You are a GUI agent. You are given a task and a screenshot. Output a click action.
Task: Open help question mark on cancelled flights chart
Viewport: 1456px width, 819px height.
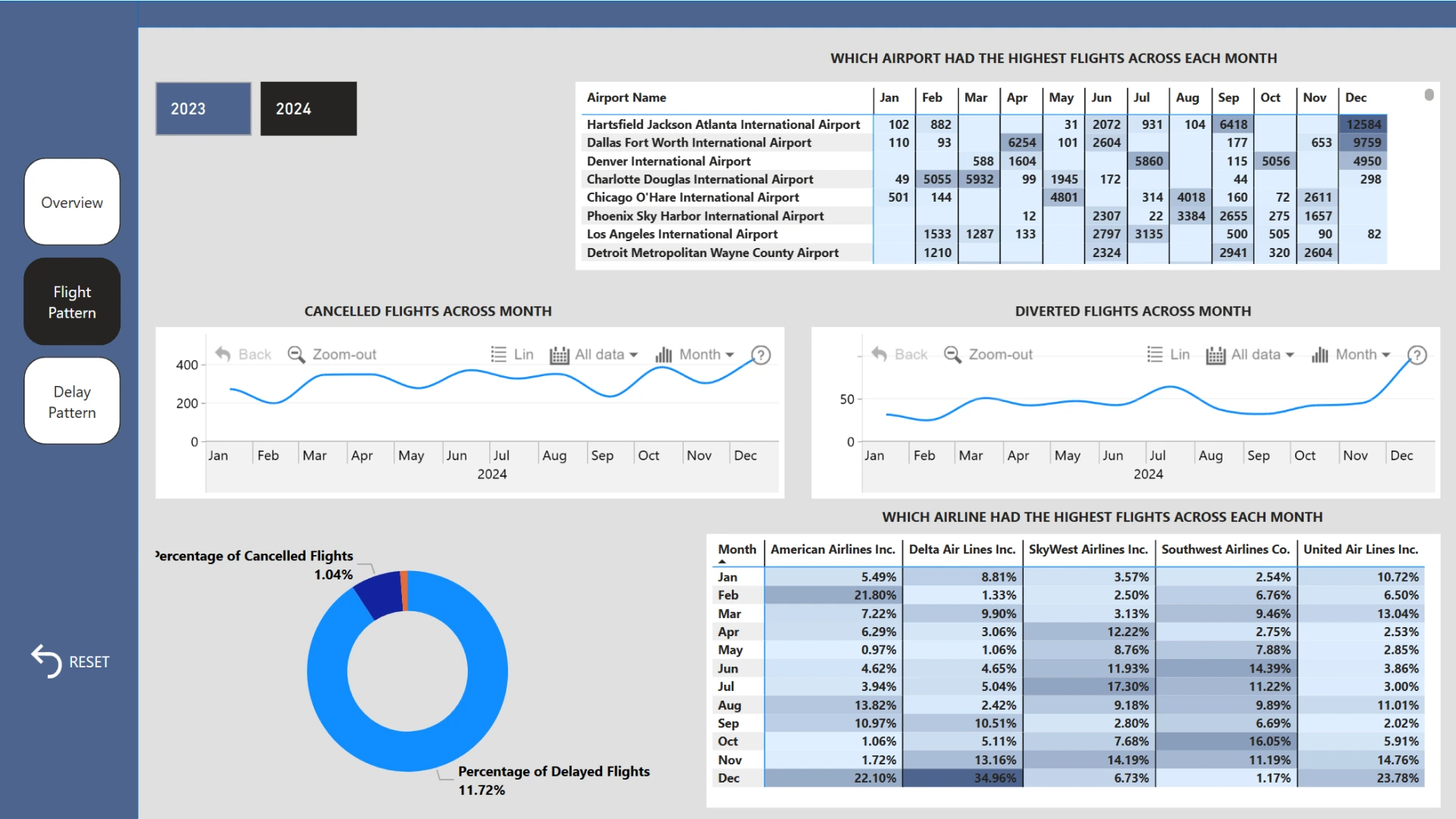pyautogui.click(x=761, y=355)
